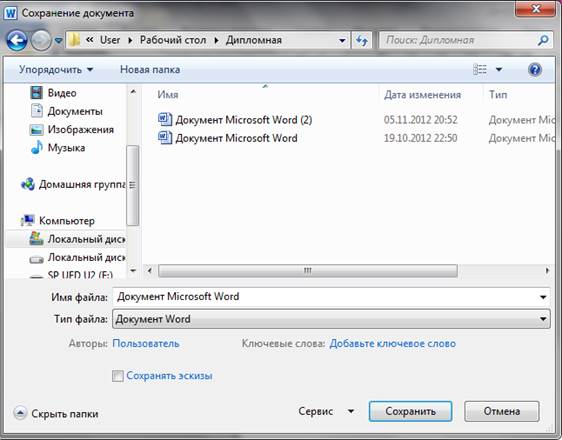This screenshot has width=562, height=440.
Task: Sort by the Тип column header
Action: pos(498,95)
